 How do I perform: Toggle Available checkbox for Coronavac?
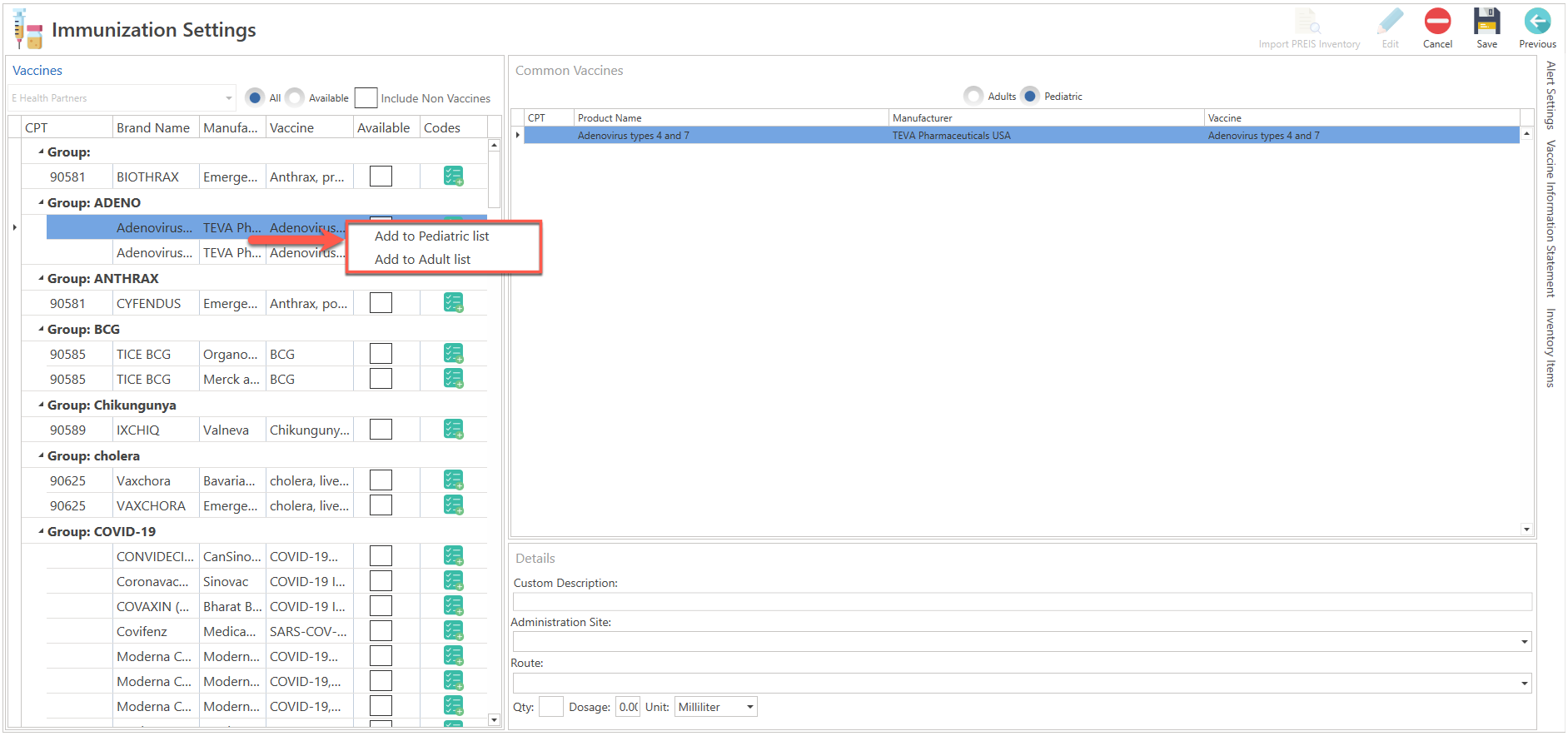tap(381, 581)
